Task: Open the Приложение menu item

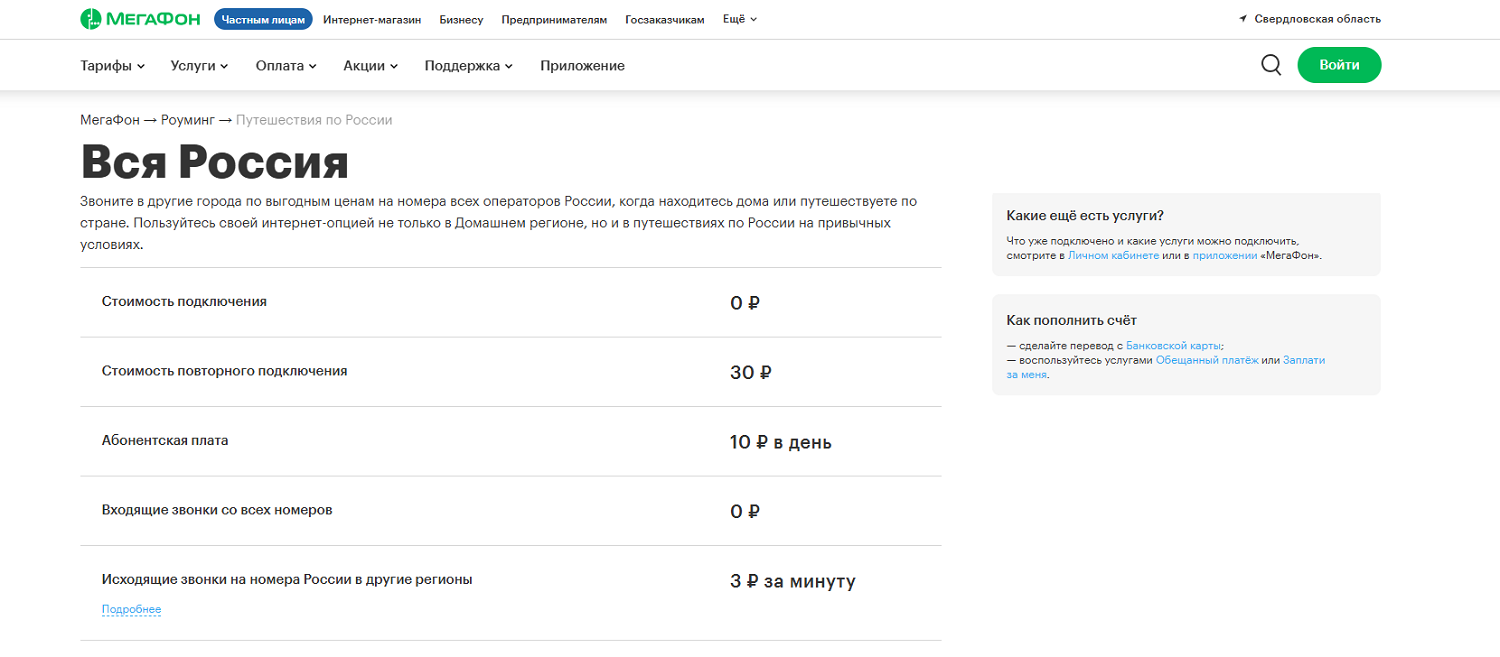Action: (582, 66)
